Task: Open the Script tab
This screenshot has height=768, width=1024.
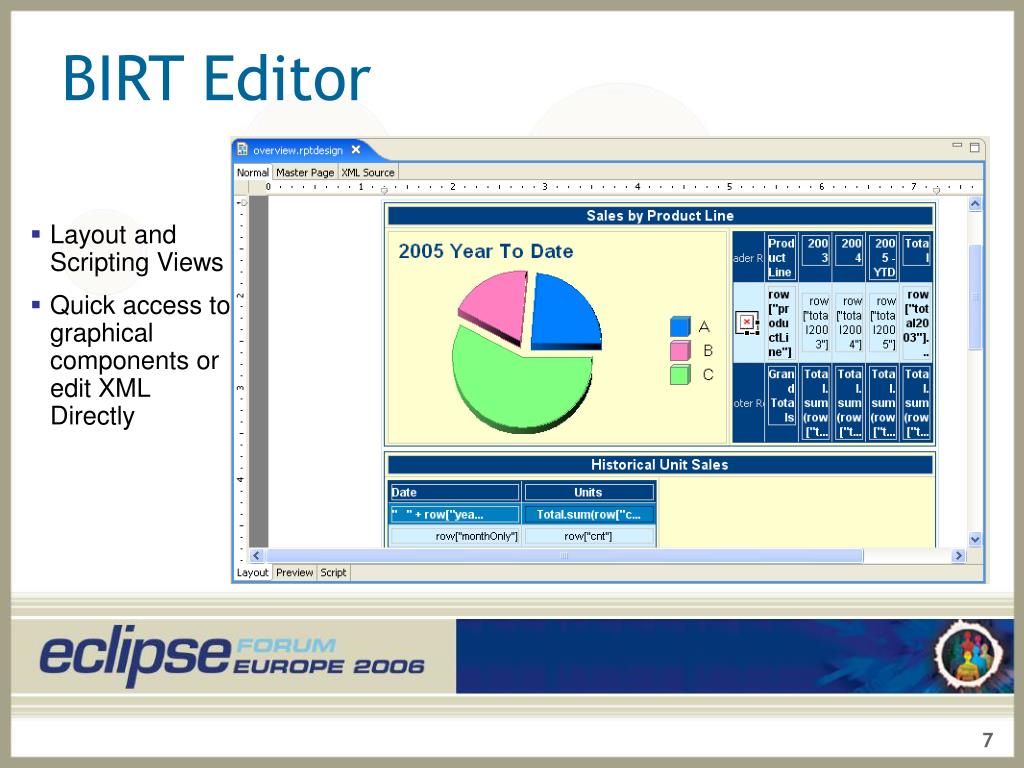Action: (333, 573)
